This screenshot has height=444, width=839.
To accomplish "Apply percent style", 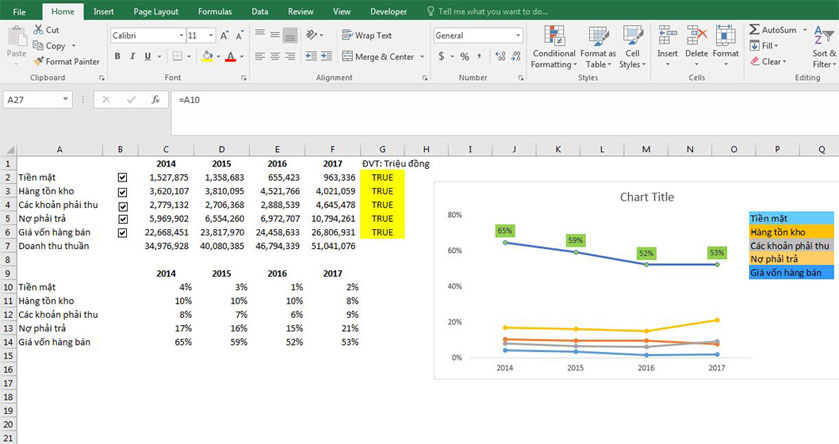I will click(x=464, y=56).
